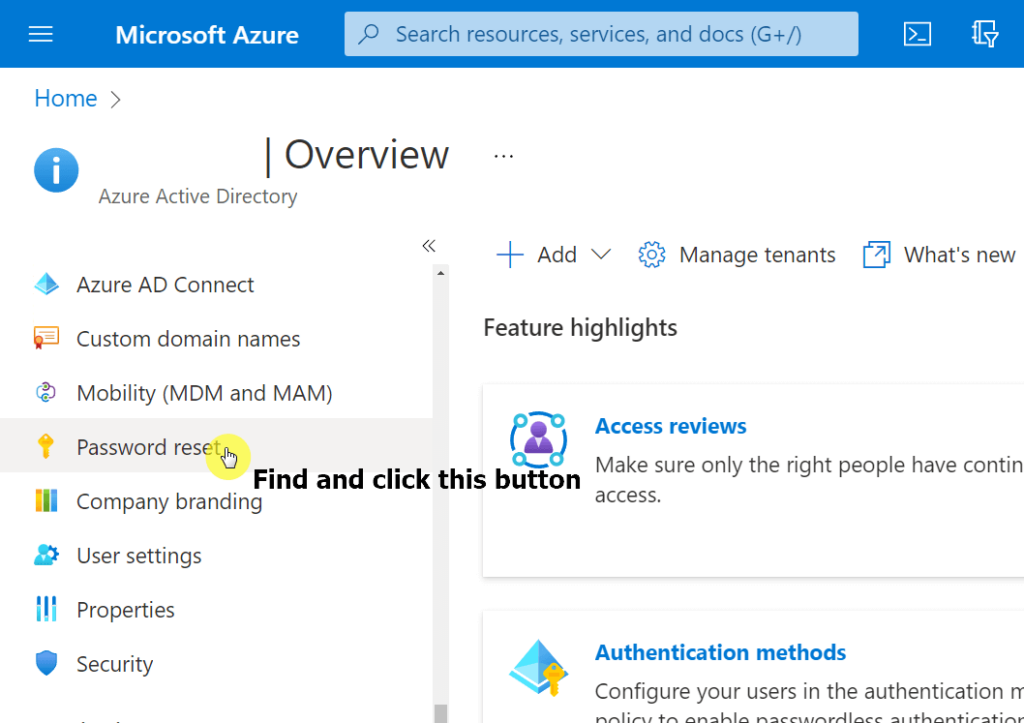Open the directory and subscription filter
This screenshot has height=723, width=1024.
(x=985, y=34)
